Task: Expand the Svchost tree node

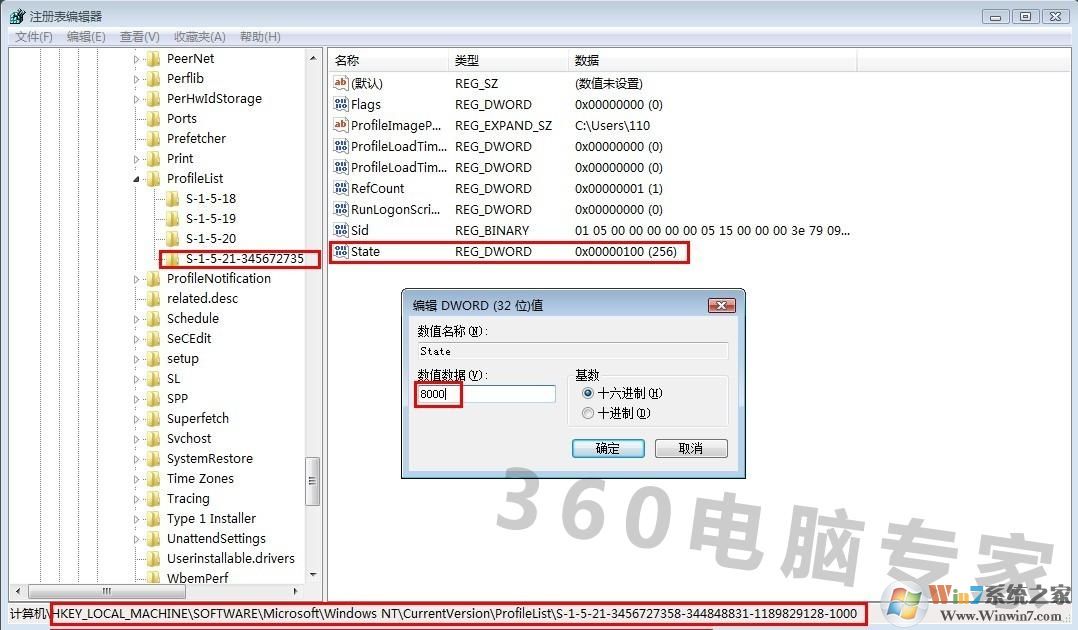Action: [x=136, y=439]
